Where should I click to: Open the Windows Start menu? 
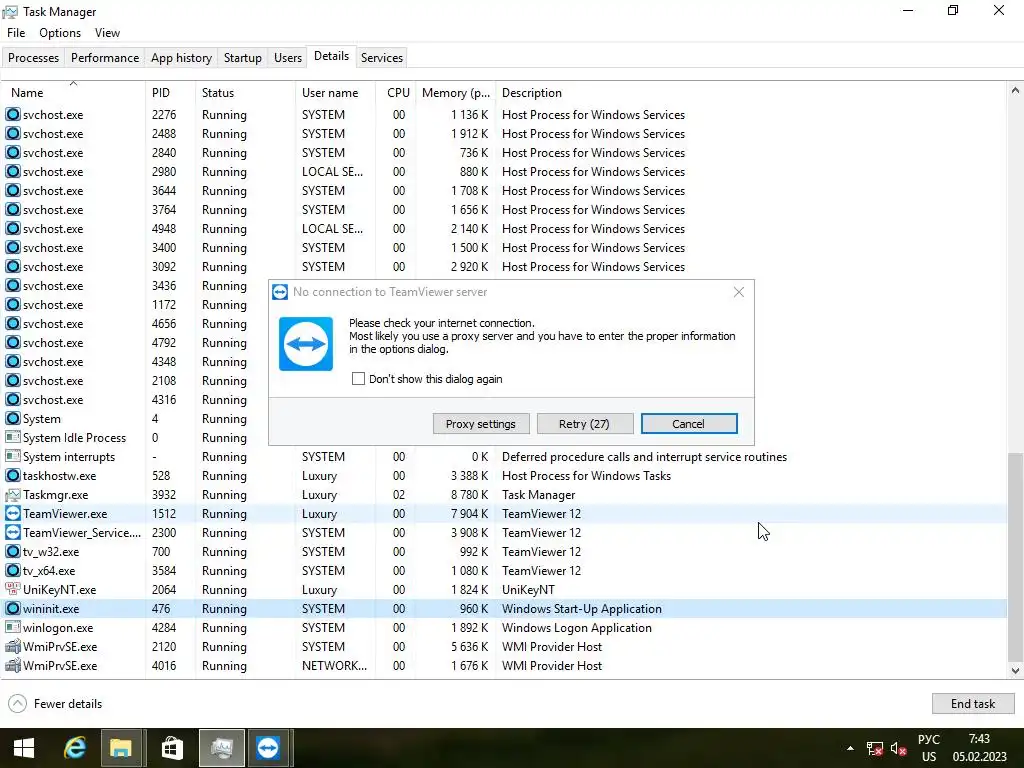click(x=24, y=748)
